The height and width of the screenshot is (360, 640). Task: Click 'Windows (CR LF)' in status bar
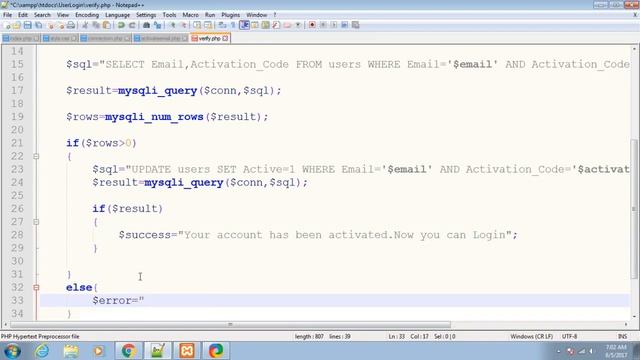coord(531,337)
